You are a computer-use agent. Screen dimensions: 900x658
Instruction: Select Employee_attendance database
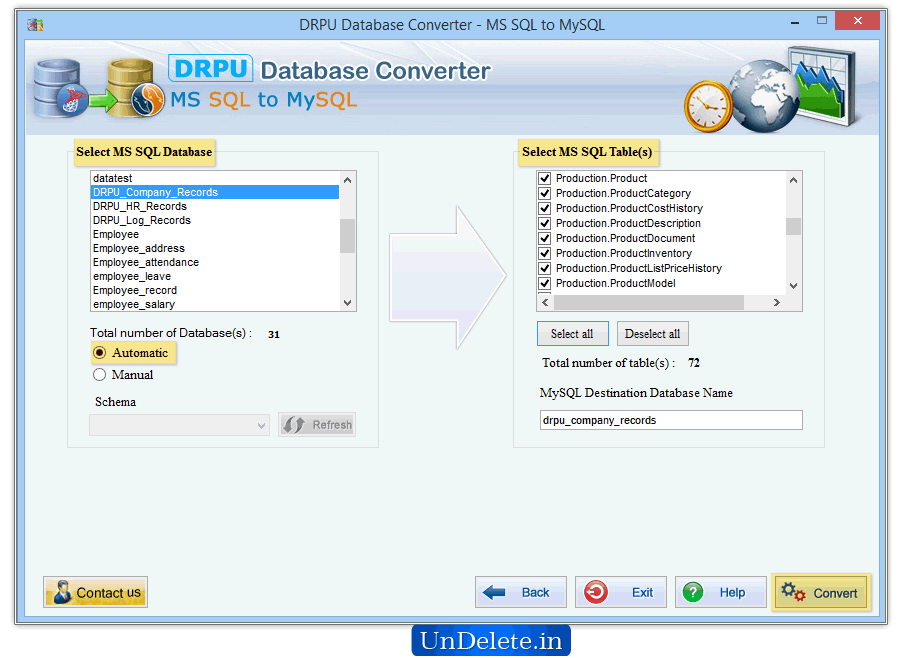pos(215,262)
